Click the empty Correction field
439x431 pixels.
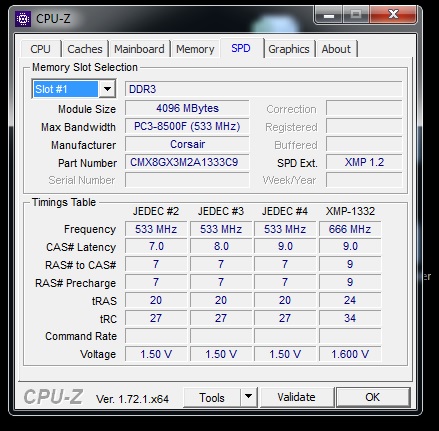coord(364,108)
